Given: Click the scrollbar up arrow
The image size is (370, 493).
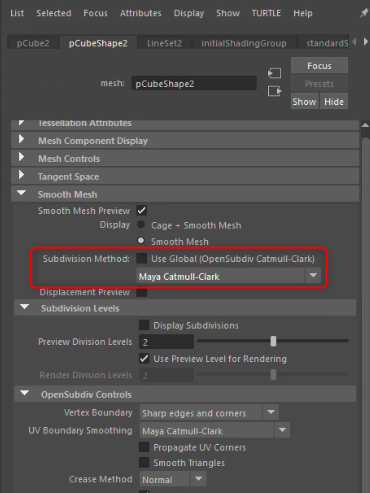Looking at the screenshot, I should click(x=365, y=125).
